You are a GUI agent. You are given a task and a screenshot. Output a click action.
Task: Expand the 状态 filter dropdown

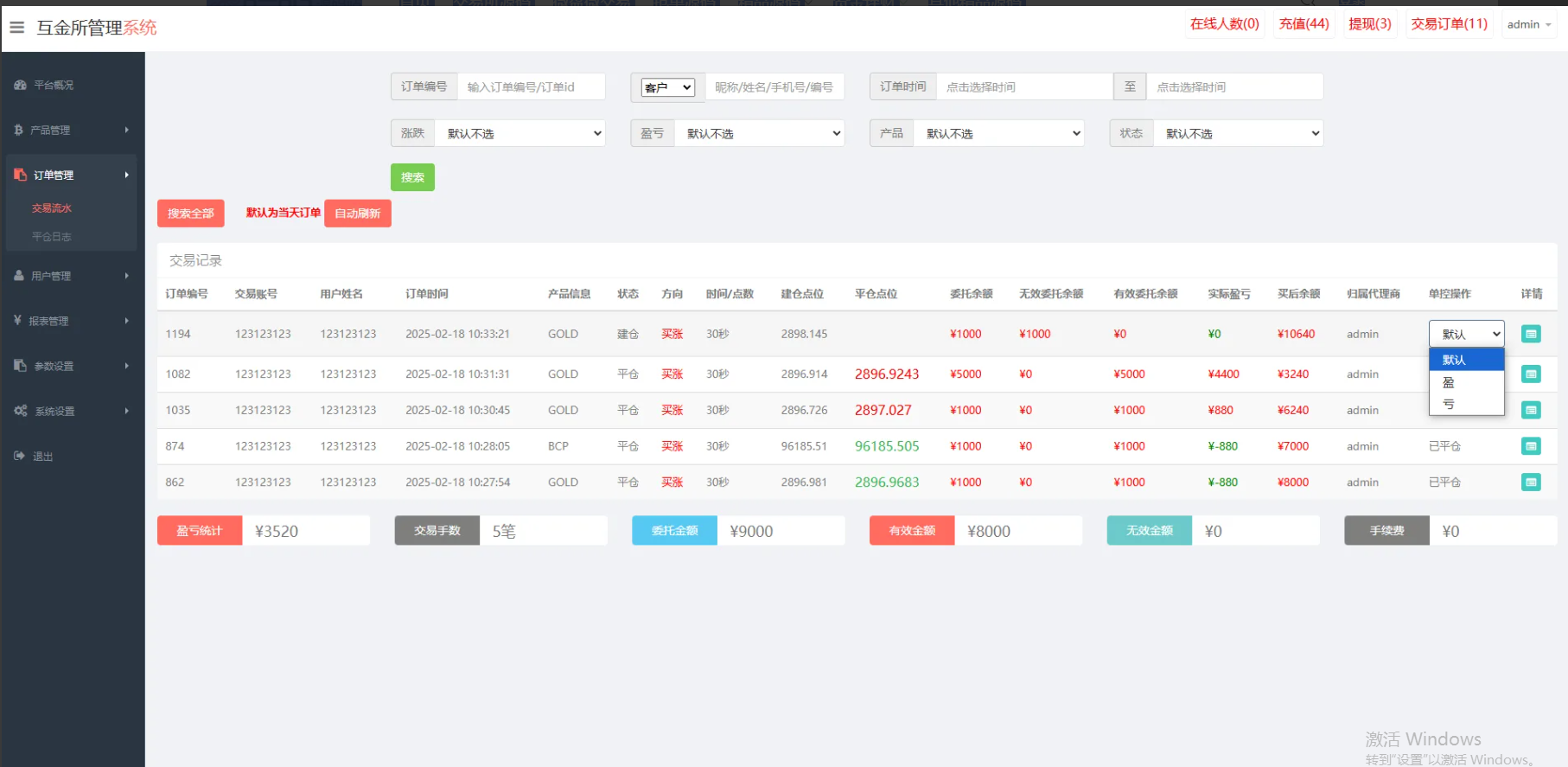1238,134
